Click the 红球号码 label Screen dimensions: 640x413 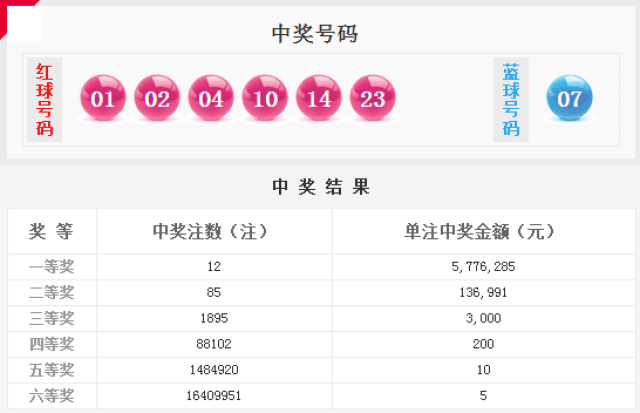44,100
